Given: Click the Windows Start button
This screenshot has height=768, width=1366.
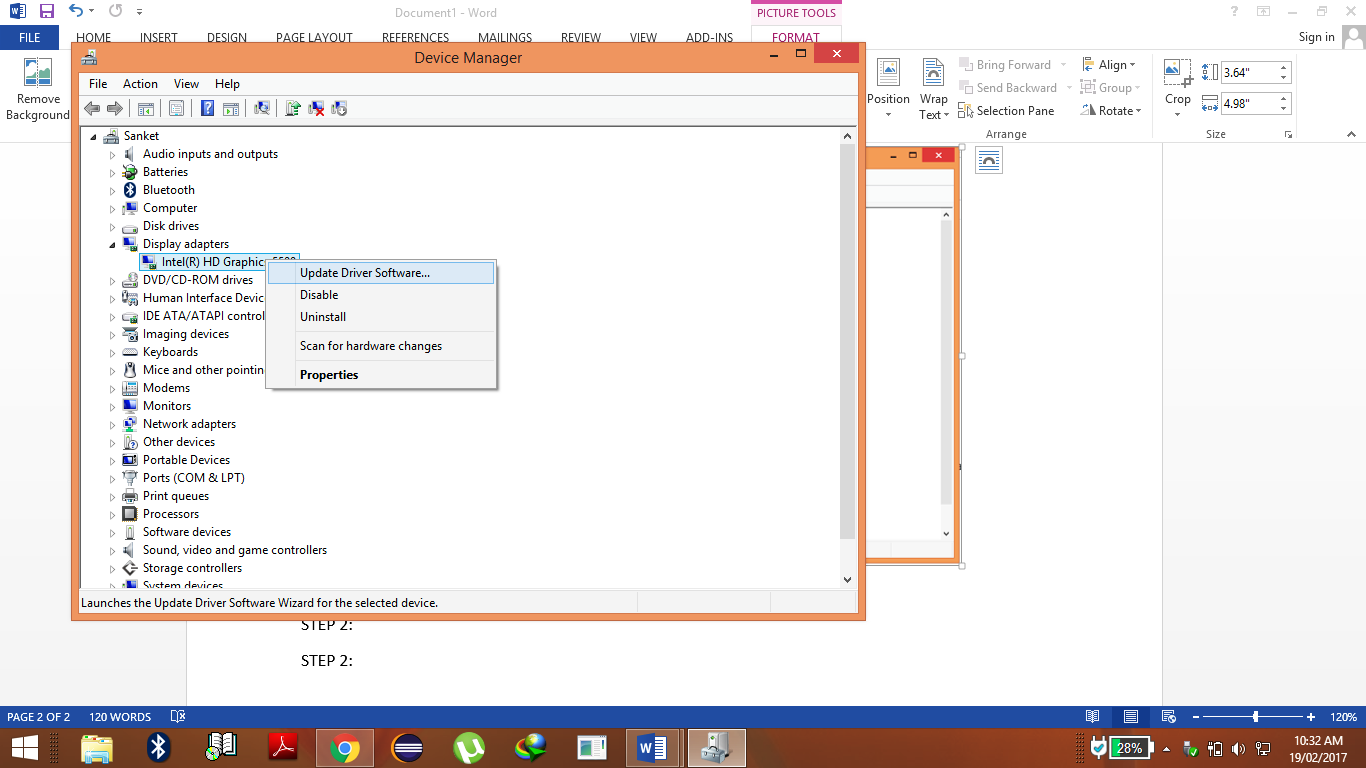Looking at the screenshot, I should (25, 748).
